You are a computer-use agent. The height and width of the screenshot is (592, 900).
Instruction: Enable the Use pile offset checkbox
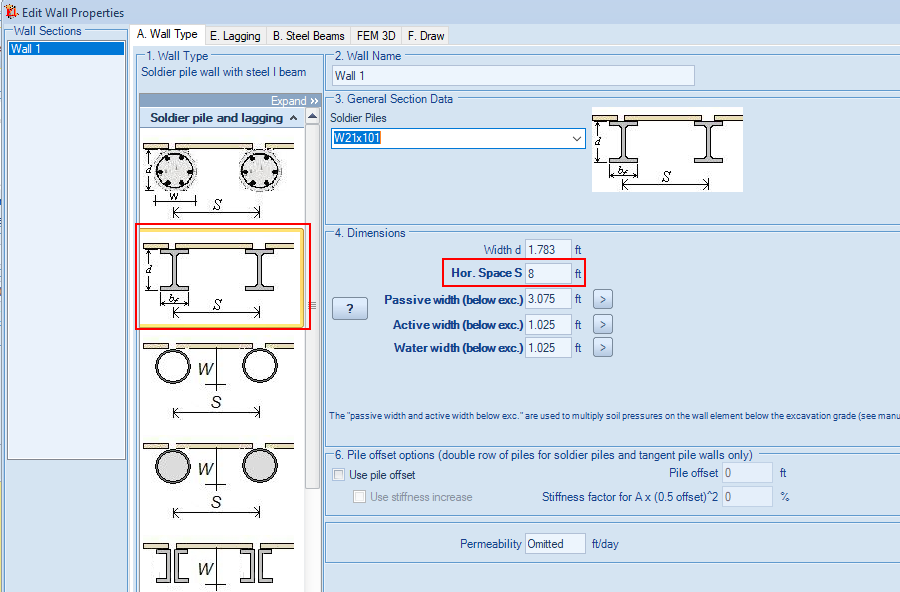point(339,475)
